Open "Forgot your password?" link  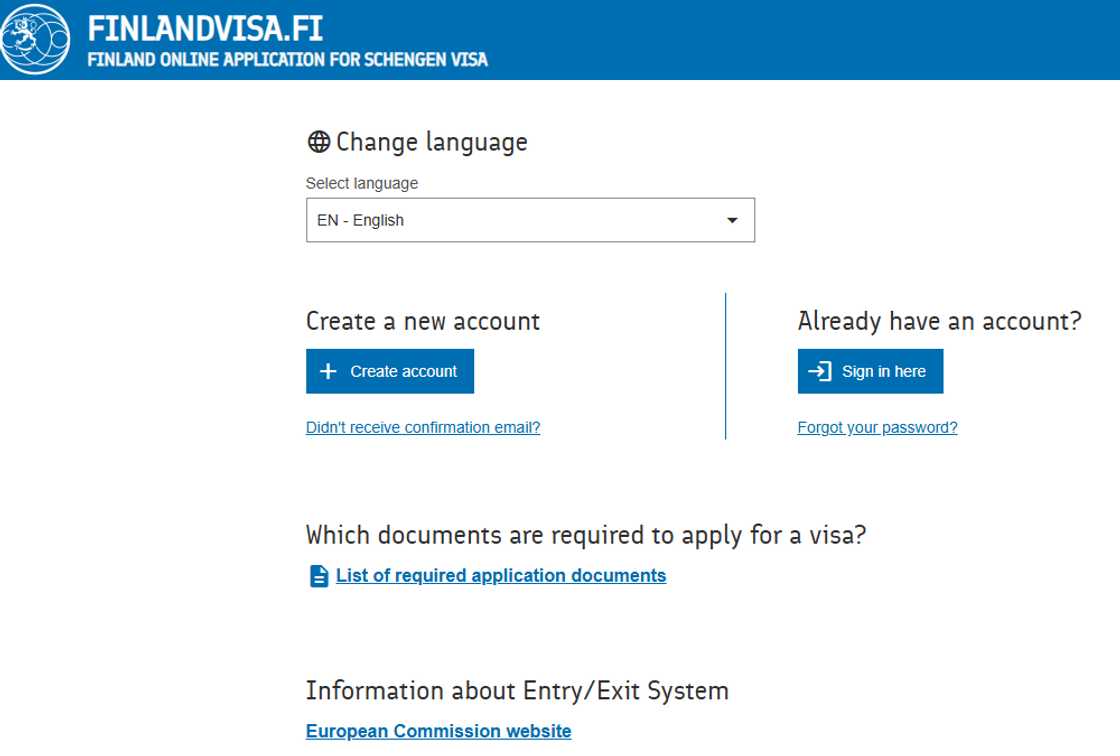click(877, 427)
